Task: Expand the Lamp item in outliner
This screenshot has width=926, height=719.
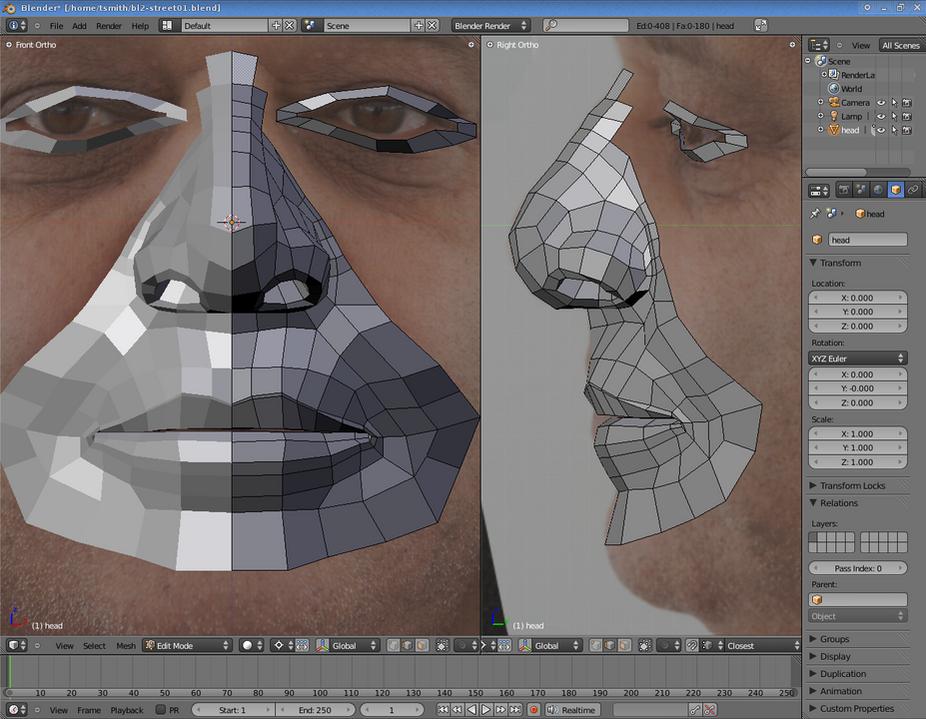Action: [x=820, y=116]
